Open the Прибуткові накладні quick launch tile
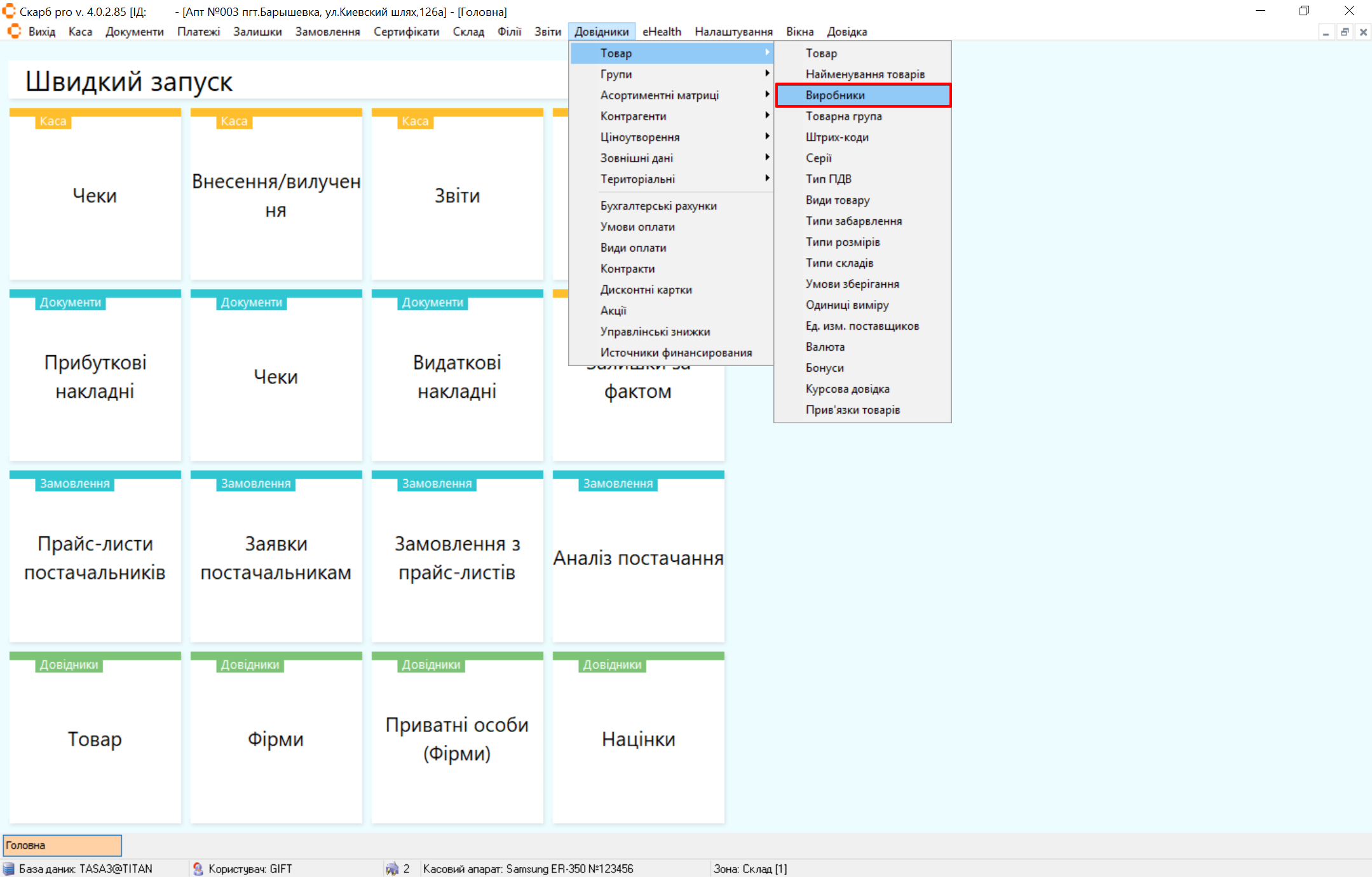 [x=95, y=376]
